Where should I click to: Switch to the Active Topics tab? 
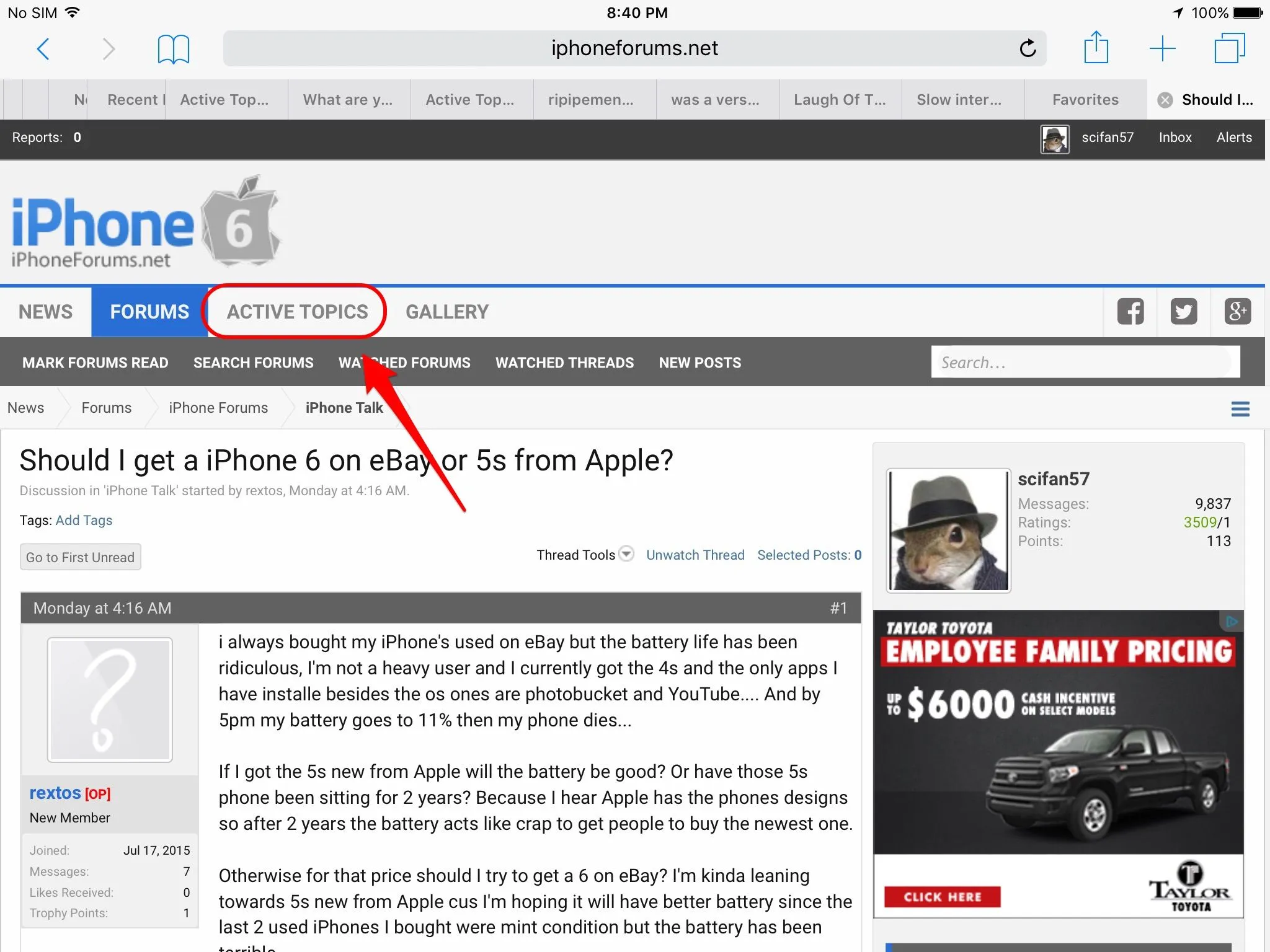tap(297, 311)
